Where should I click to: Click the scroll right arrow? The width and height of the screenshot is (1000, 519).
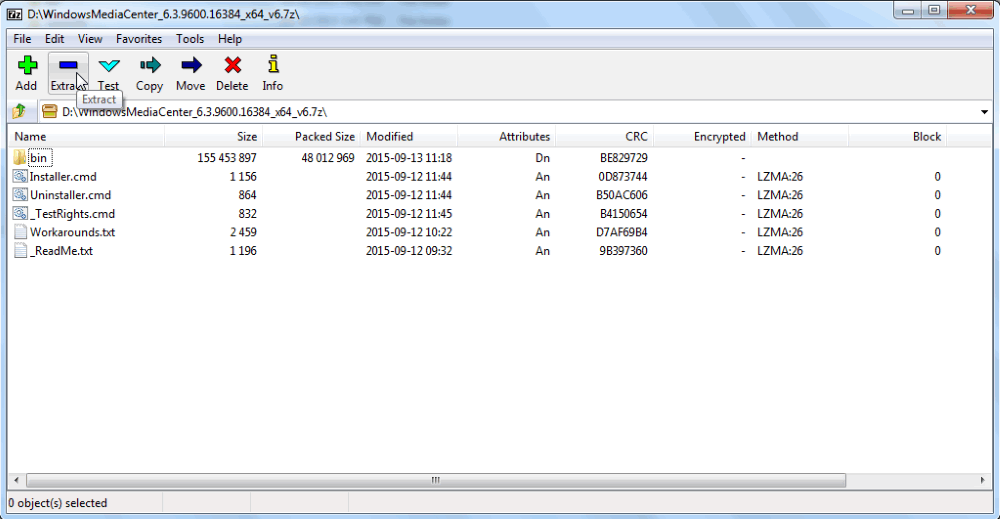pos(982,480)
